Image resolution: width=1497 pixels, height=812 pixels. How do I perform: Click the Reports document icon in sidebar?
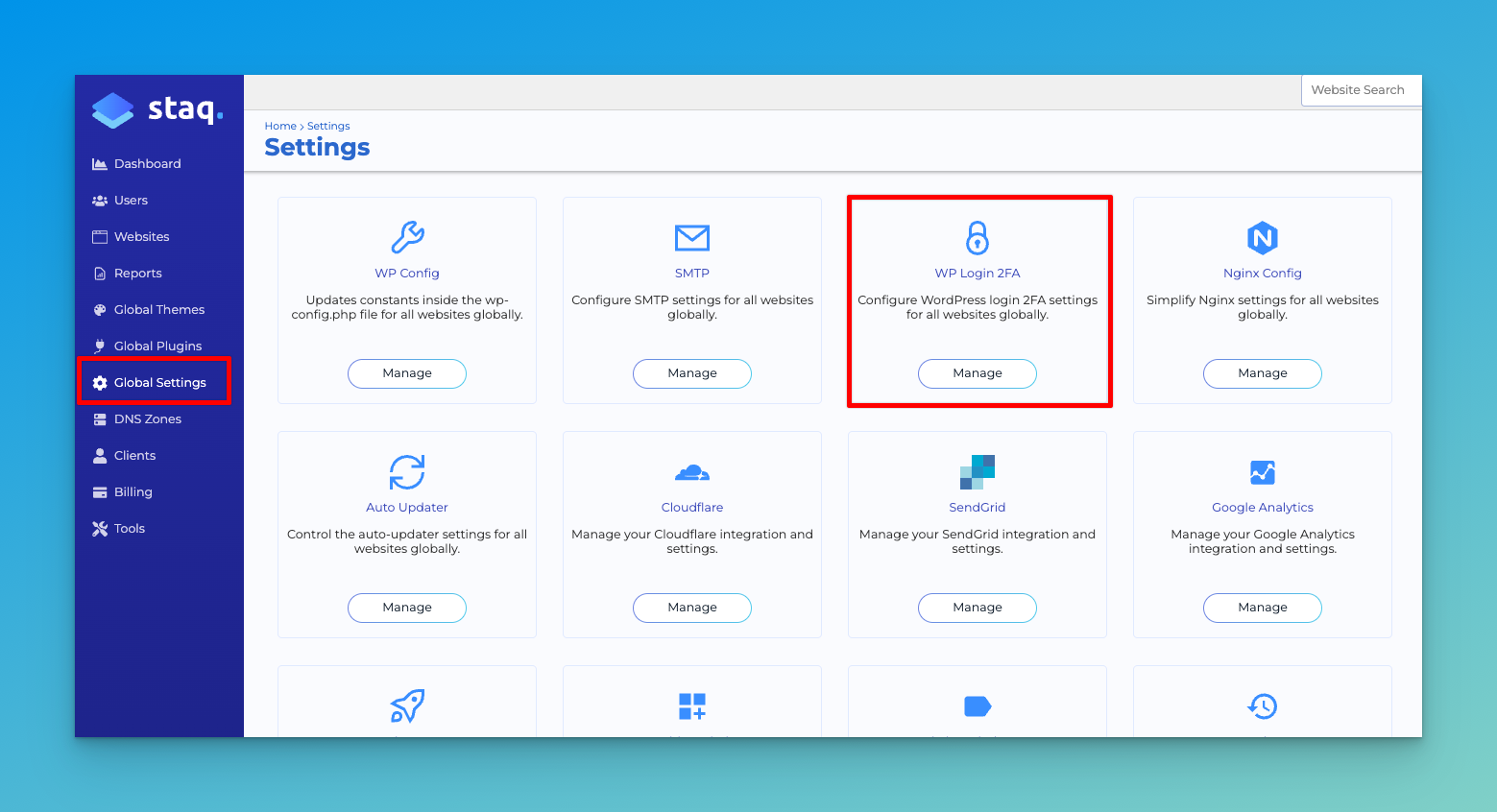99,274
